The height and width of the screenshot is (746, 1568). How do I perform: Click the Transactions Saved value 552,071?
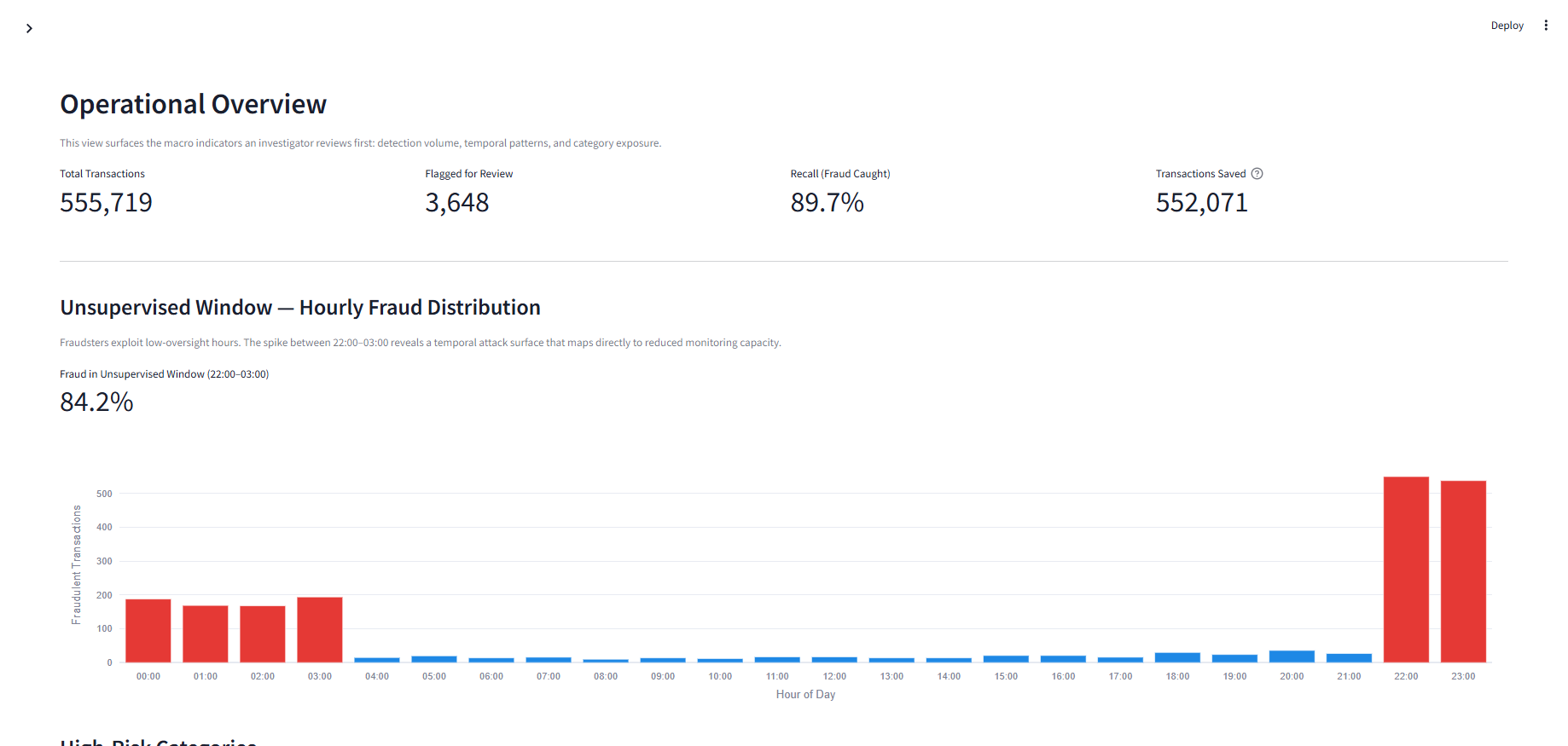point(1201,203)
